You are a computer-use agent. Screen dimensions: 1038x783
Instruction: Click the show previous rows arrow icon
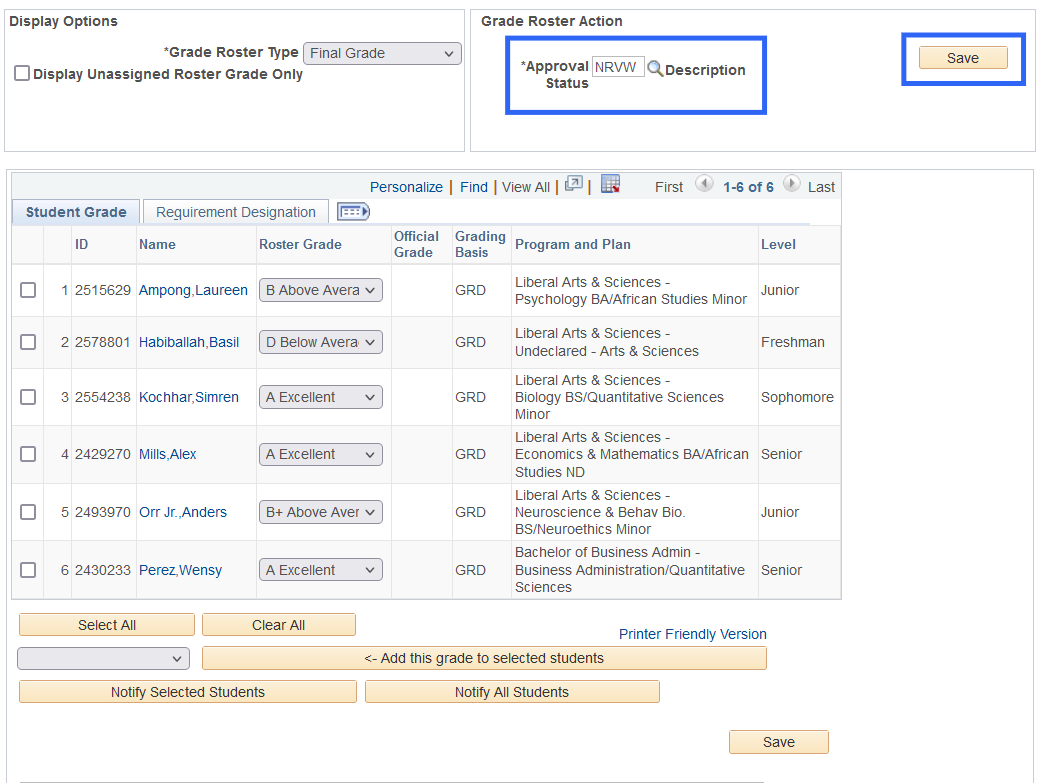[704, 185]
